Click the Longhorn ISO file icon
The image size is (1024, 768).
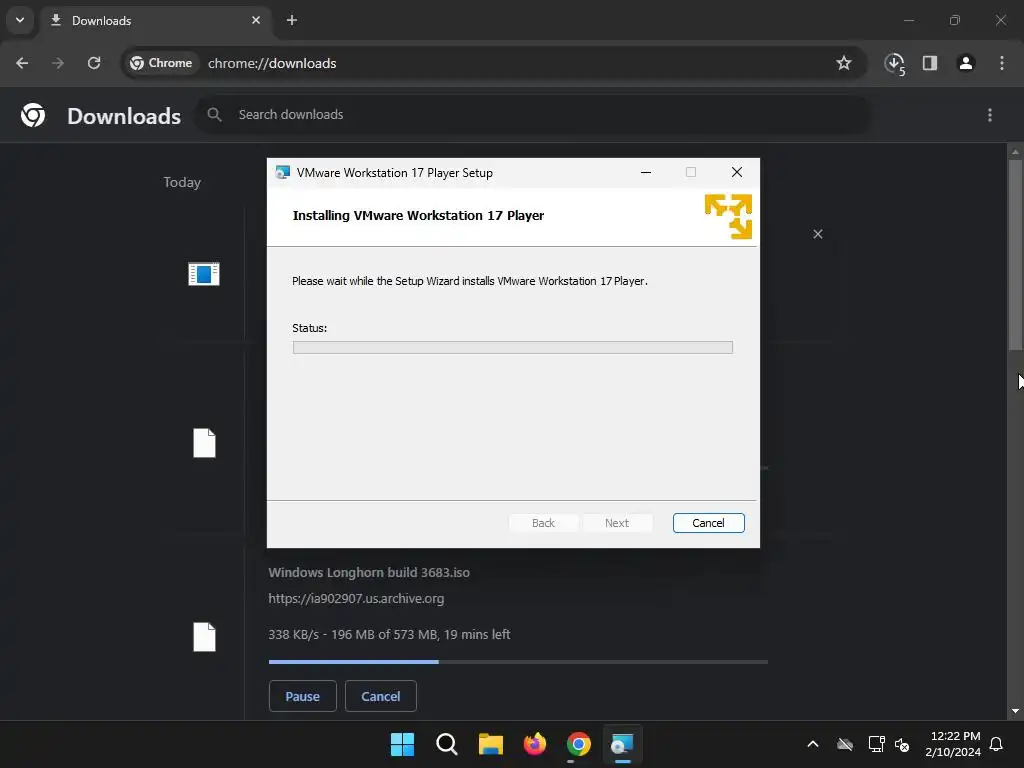(204, 637)
